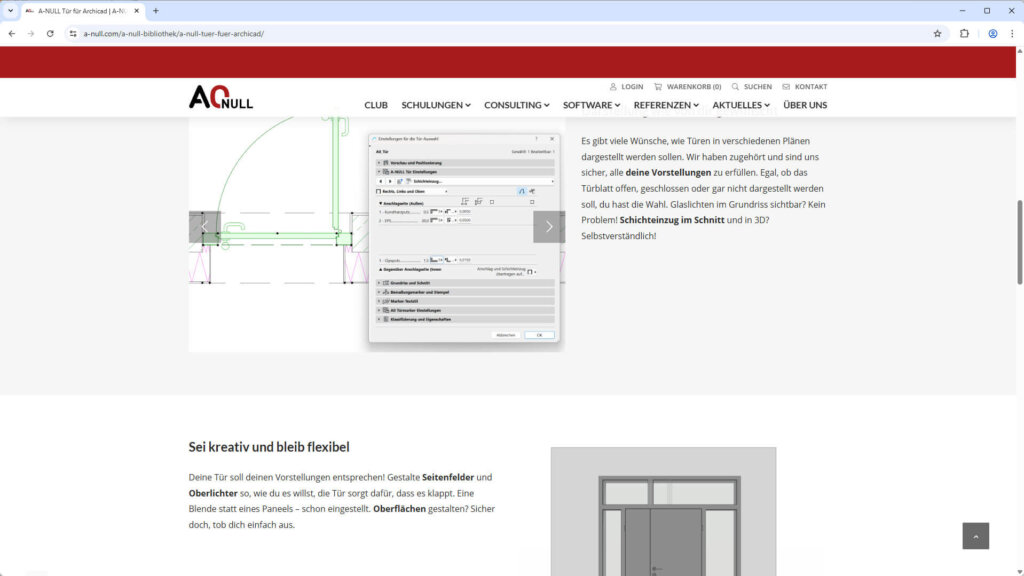Click the shopping cart icon
The image size is (1024, 576).
tap(658, 86)
